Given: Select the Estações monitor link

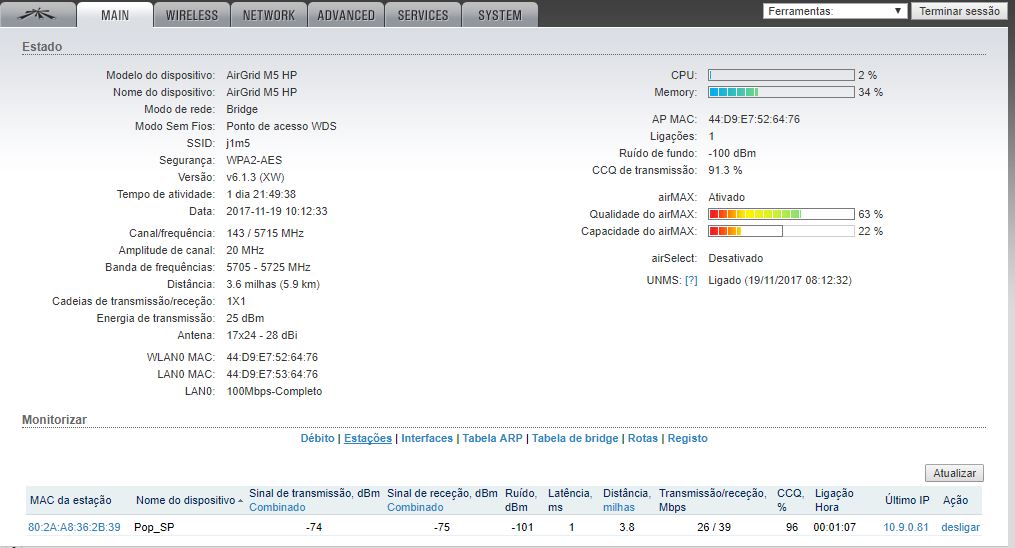Looking at the screenshot, I should tap(368, 438).
